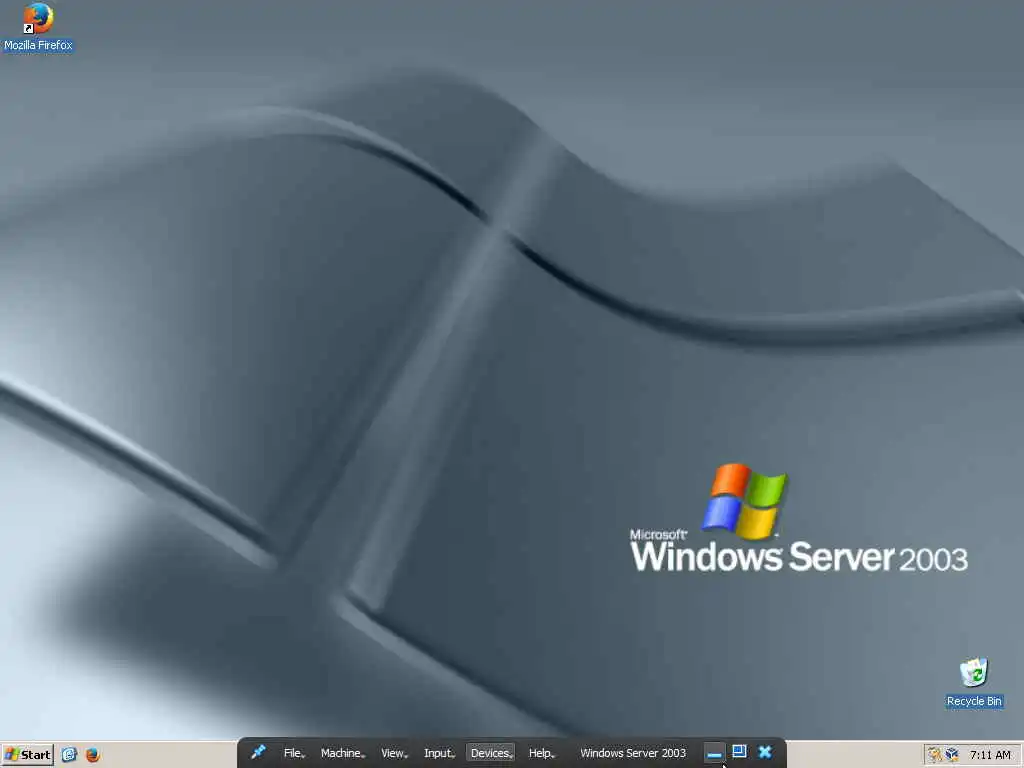Open the Machine menu

pyautogui.click(x=342, y=753)
